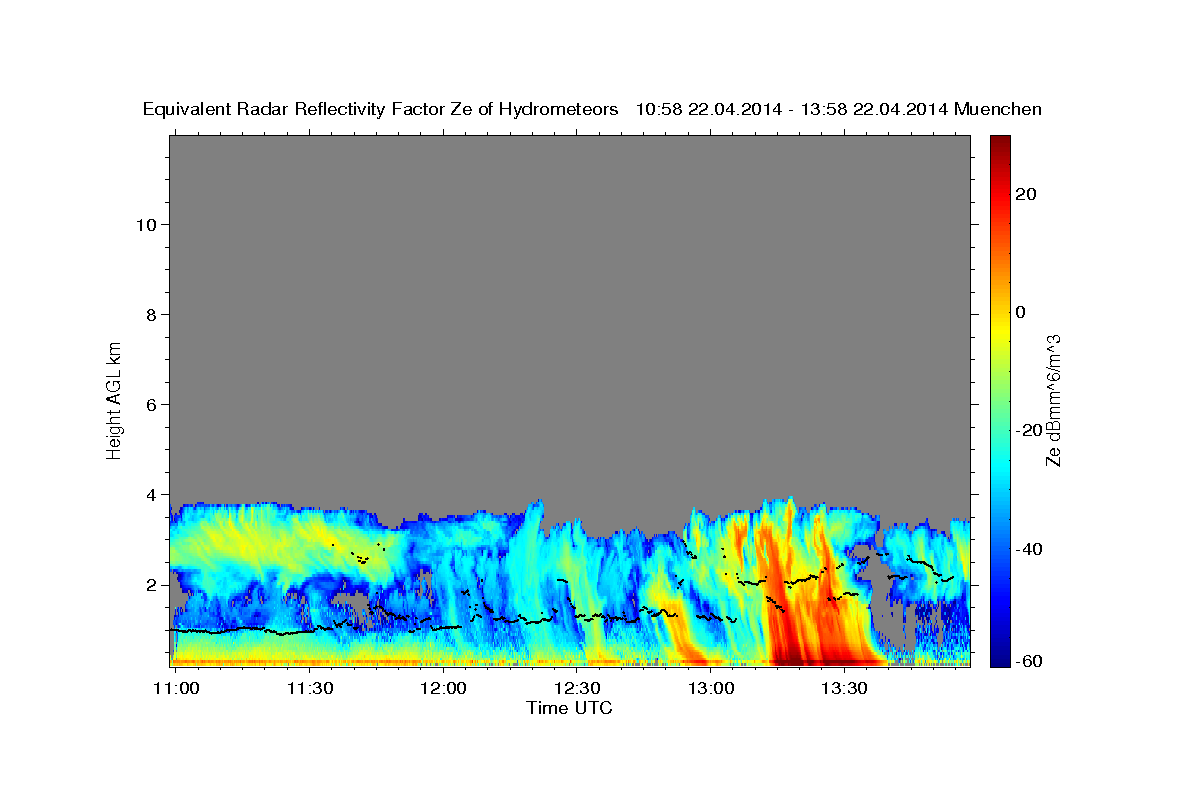Image resolution: width=1200 pixels, height=800 pixels.
Task: Click the '13:30' time tick label
Action: (843, 688)
